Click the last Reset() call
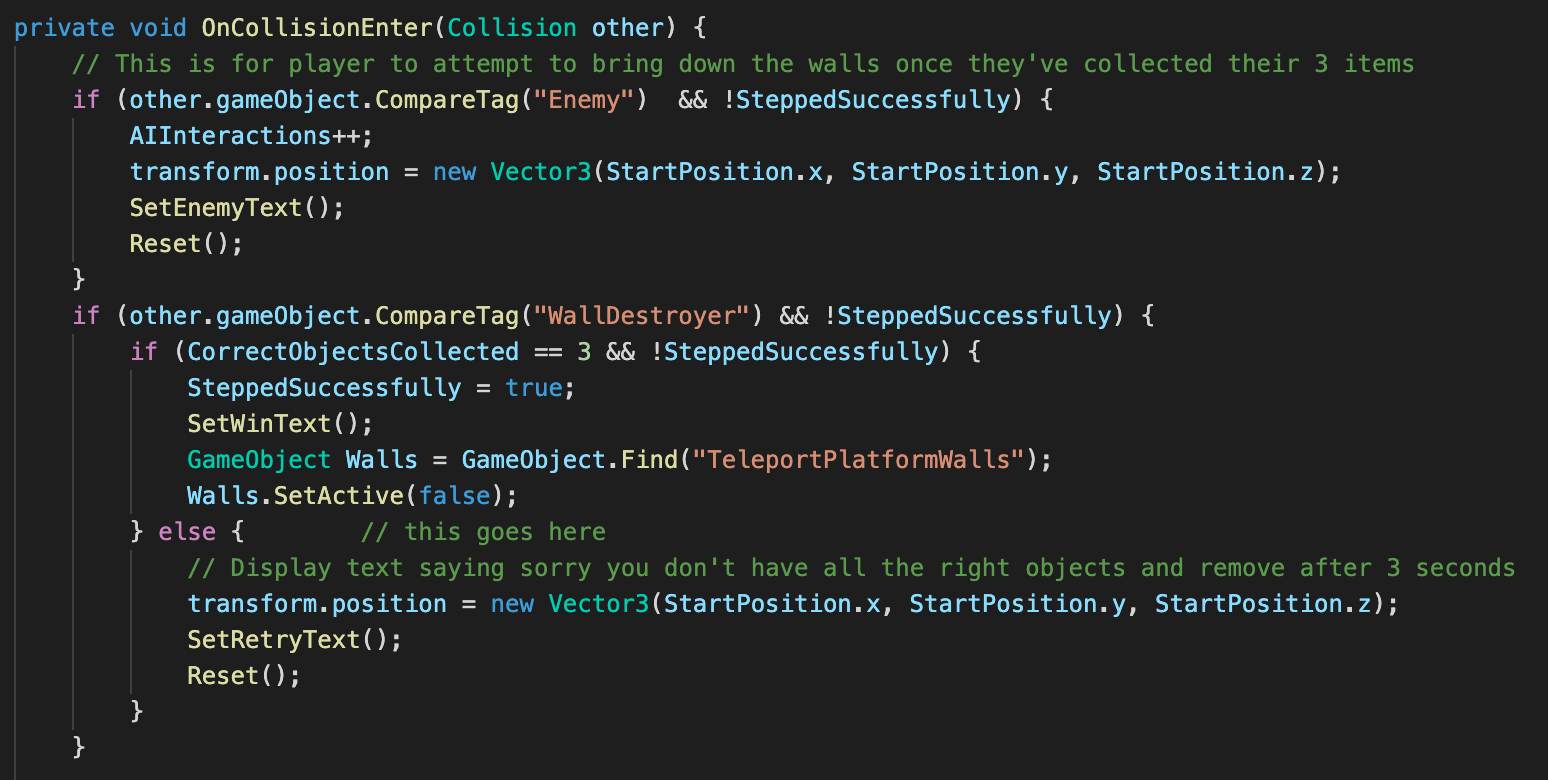 pyautogui.click(x=244, y=675)
